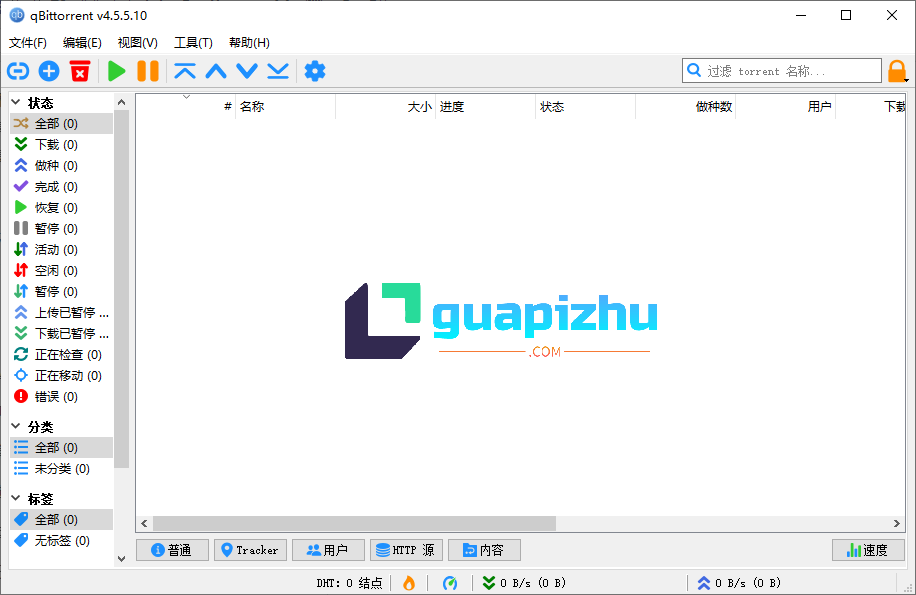Screen dimensions: 916x595
Task: Open the HTTP 源 tab
Action: [x=407, y=550]
